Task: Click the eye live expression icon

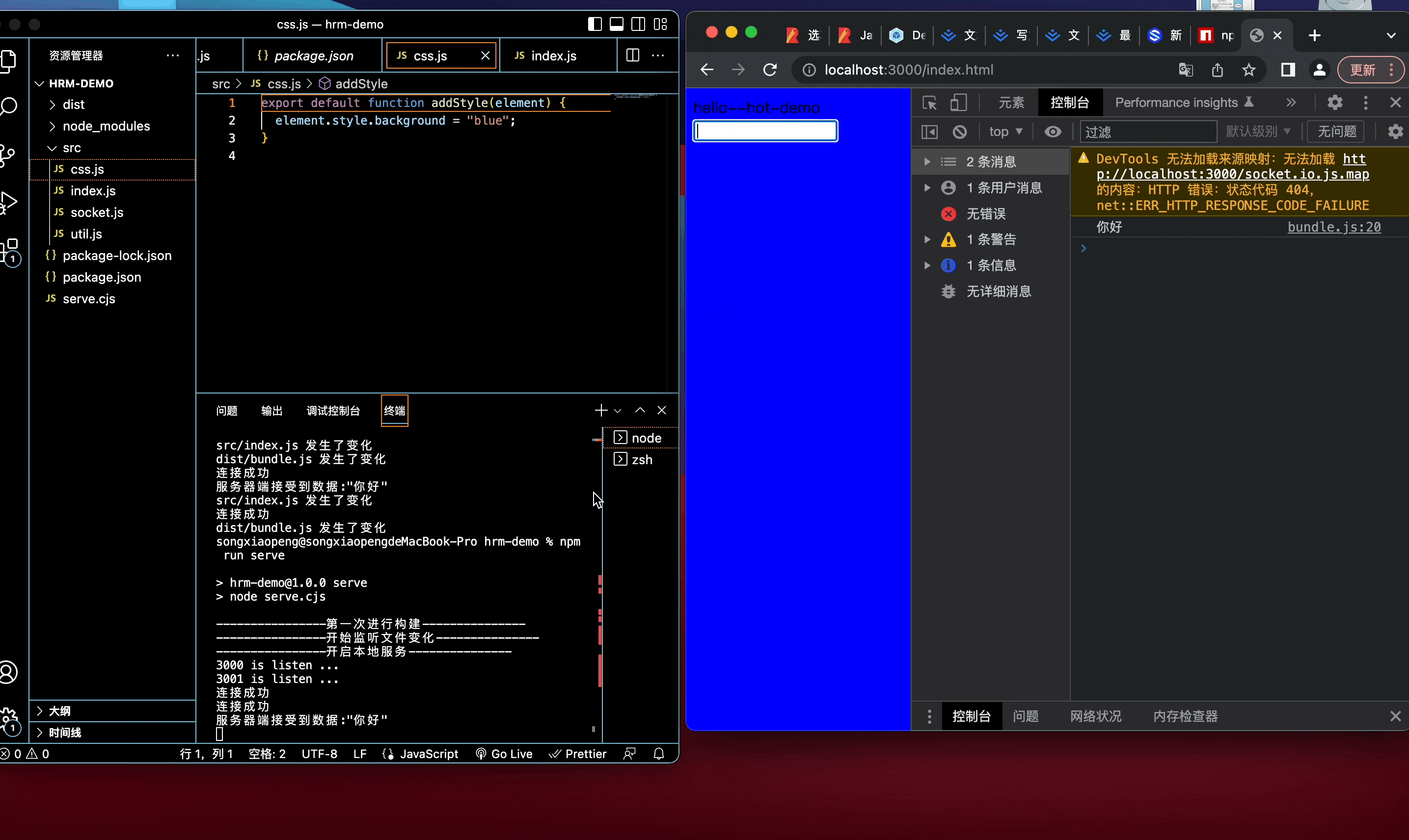Action: tap(1053, 132)
